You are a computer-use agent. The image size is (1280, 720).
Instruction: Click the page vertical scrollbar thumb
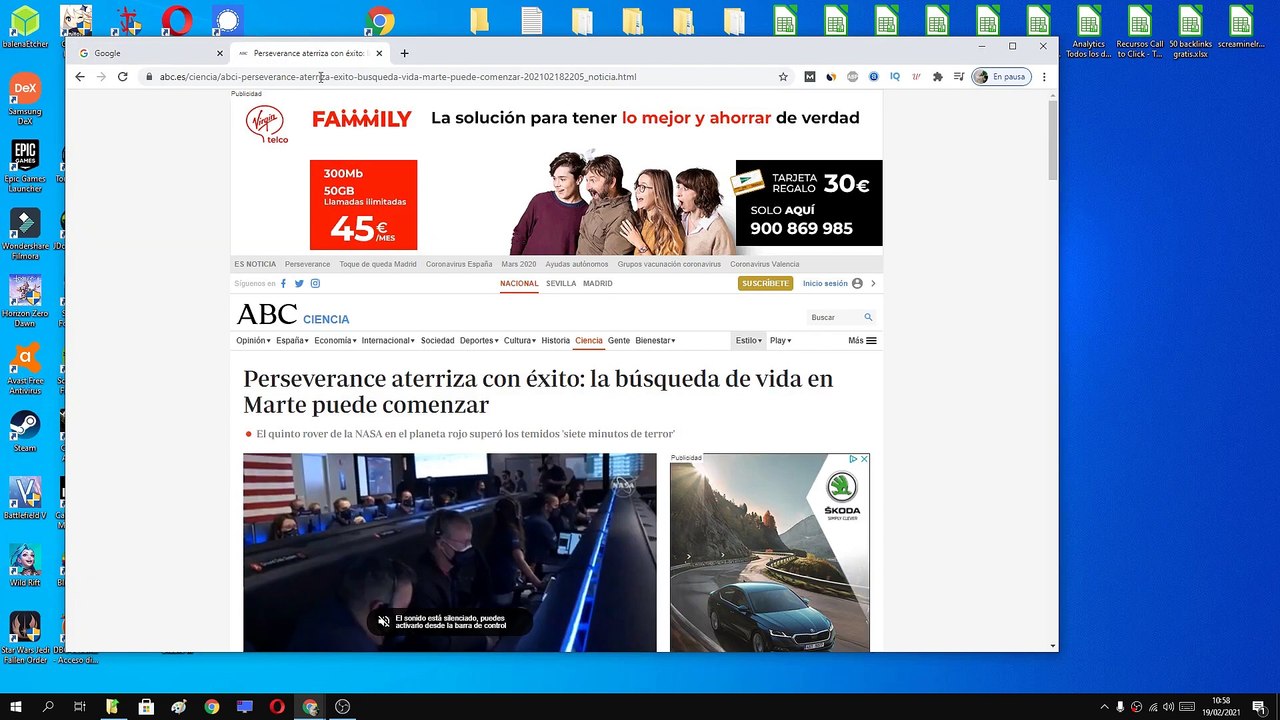(x=1053, y=140)
